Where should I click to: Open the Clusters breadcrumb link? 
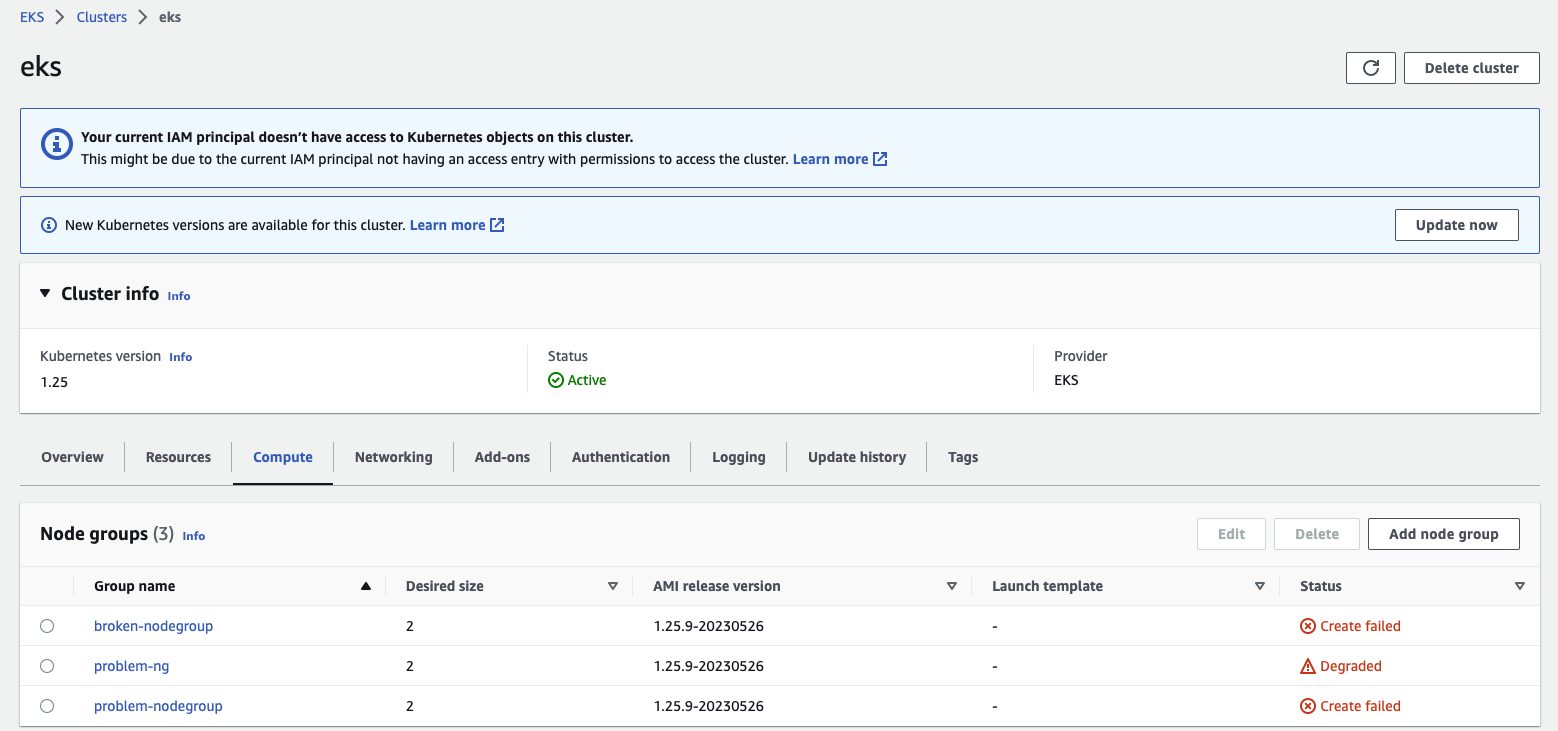point(101,16)
